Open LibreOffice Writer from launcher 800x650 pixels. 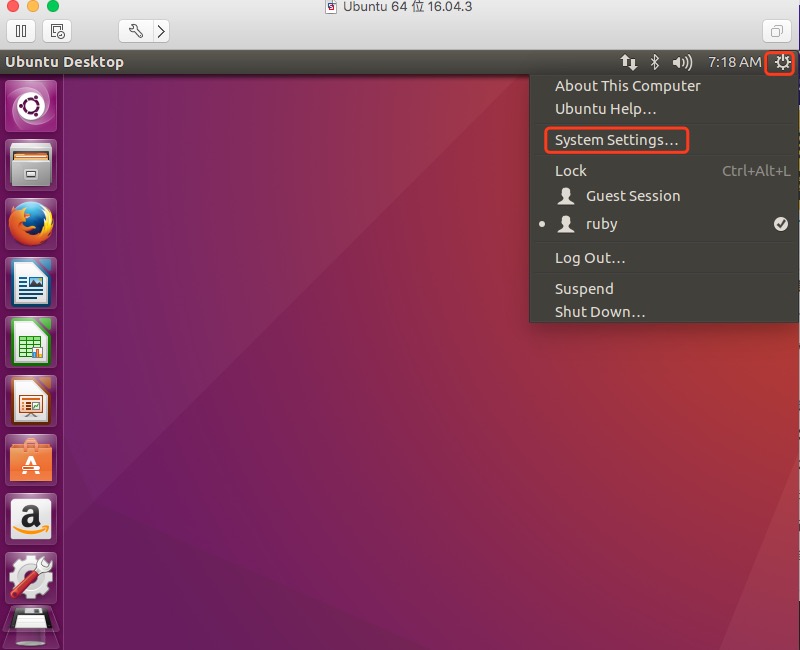[x=31, y=283]
